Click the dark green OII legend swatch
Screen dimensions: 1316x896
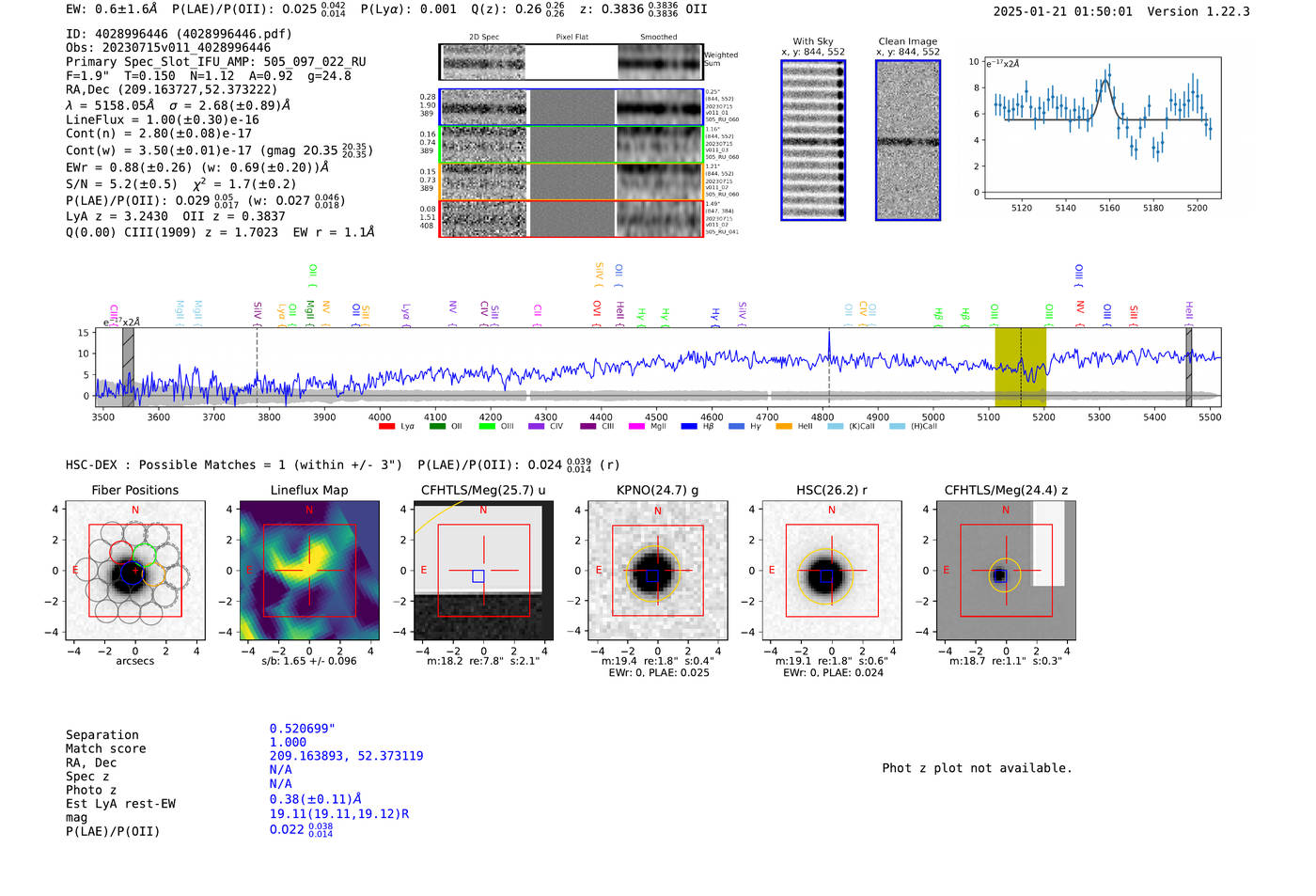[437, 427]
